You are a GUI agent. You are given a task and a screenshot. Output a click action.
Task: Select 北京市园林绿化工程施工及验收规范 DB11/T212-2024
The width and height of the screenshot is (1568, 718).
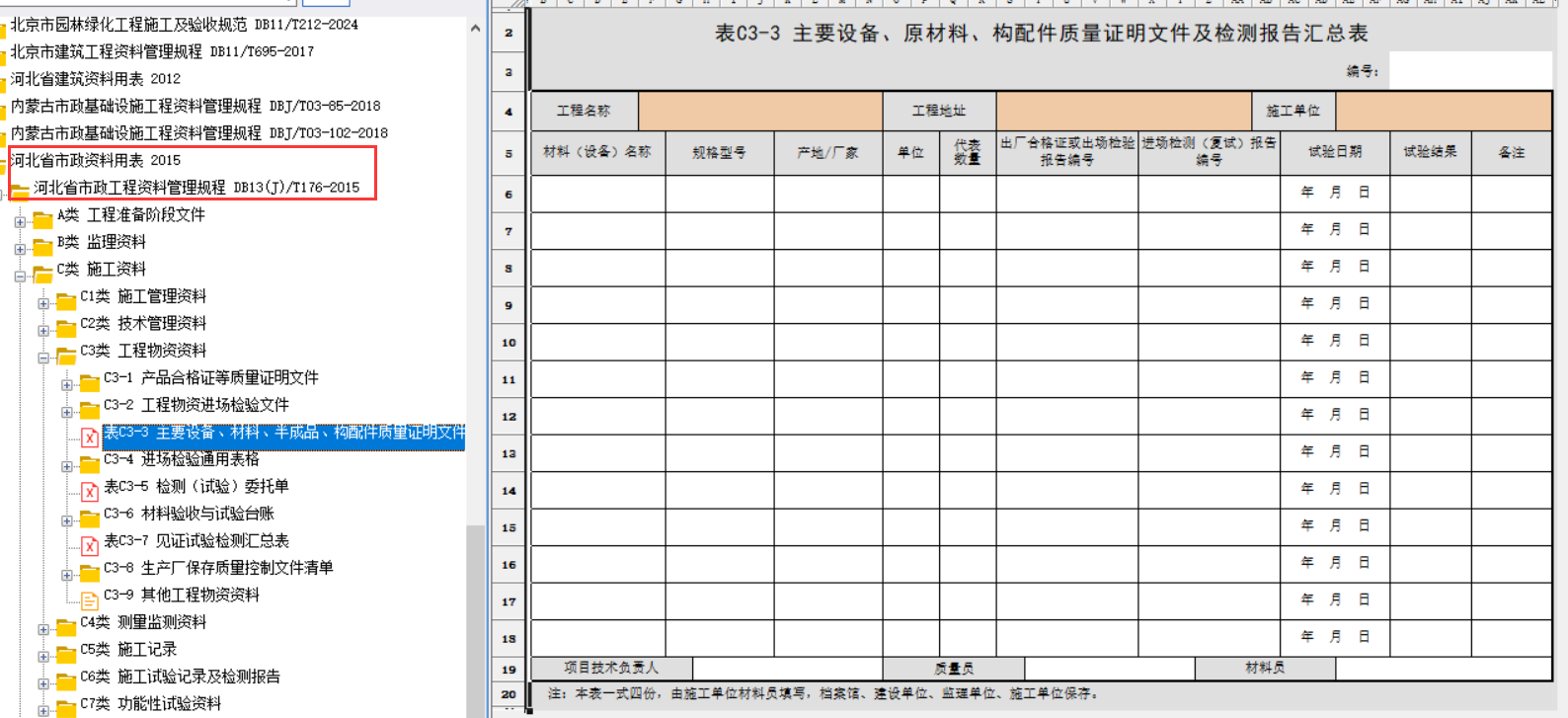[184, 25]
